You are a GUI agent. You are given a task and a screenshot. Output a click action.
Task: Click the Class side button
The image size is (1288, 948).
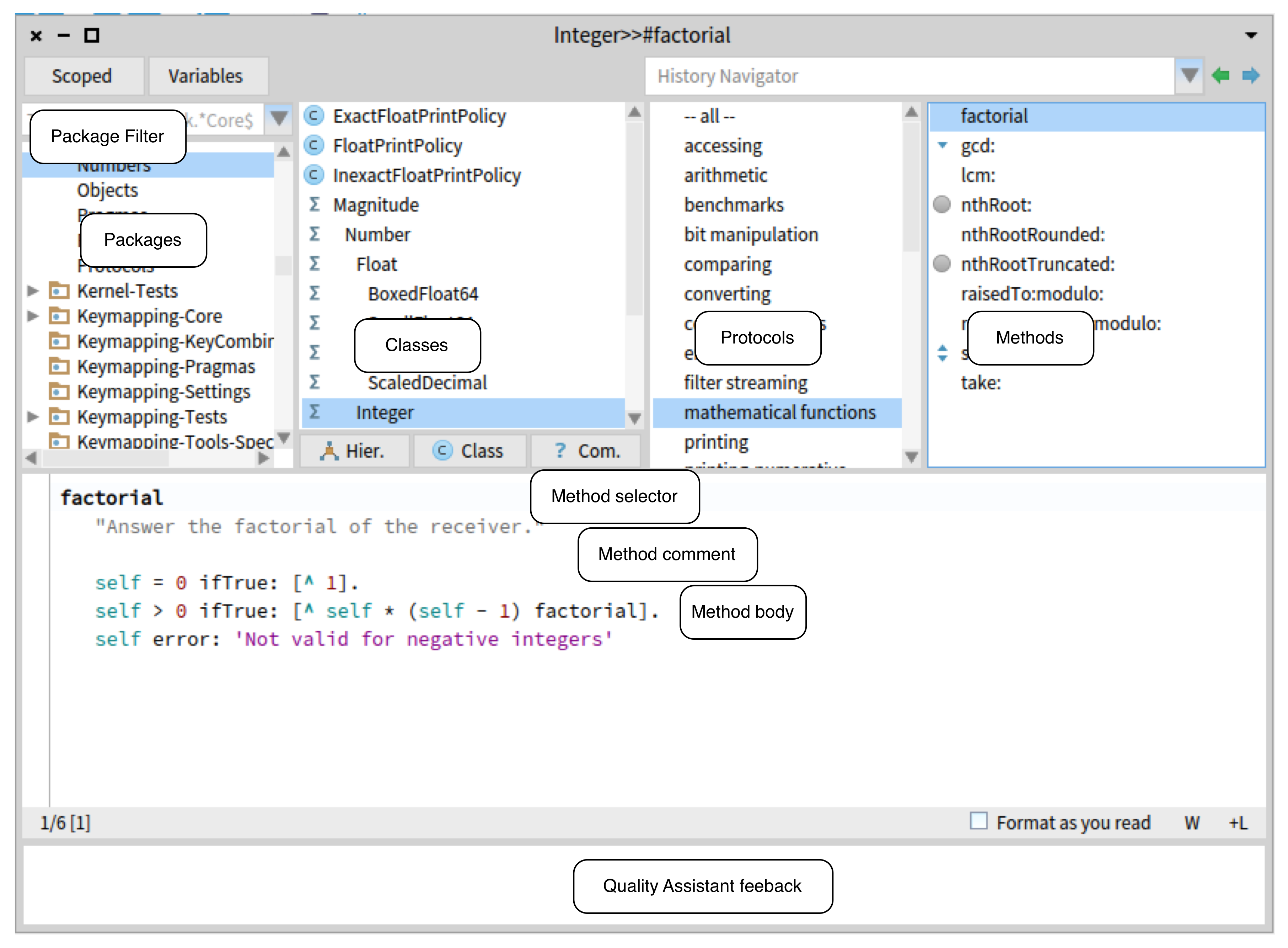[469, 451]
